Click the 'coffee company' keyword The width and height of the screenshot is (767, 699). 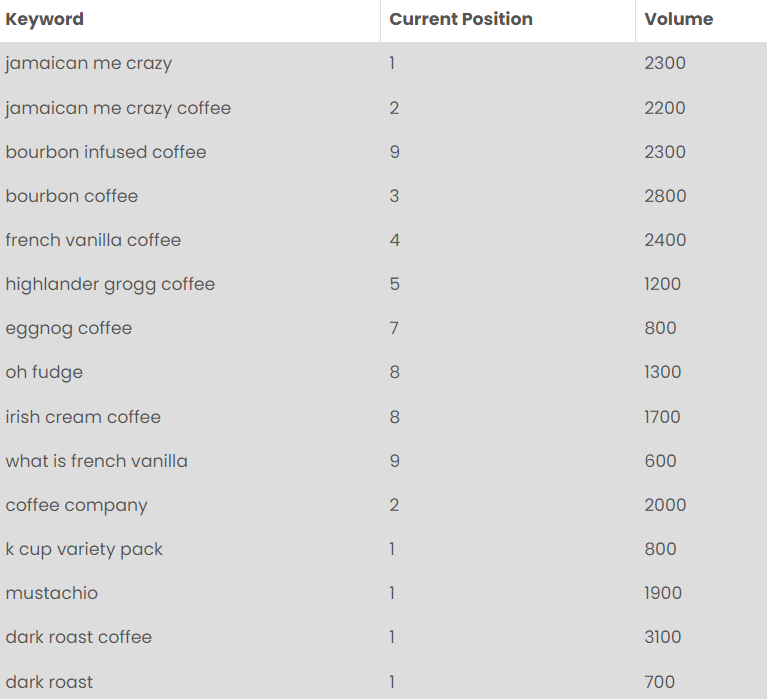click(x=76, y=505)
